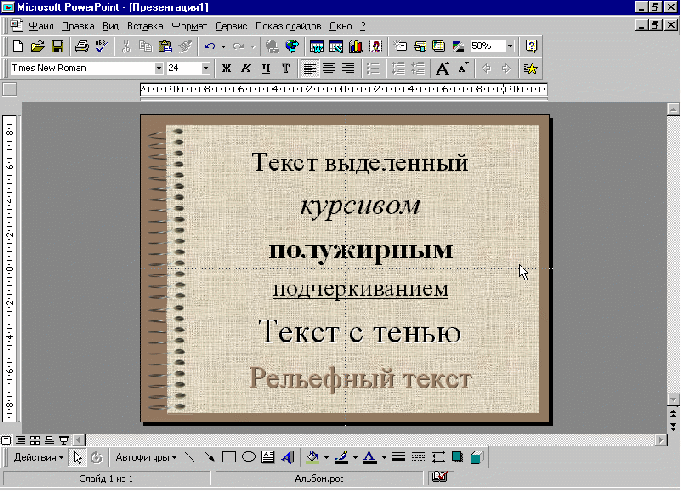Screen dimensions: 681x491
Task: Open the Вставка menu
Action: click(145, 26)
